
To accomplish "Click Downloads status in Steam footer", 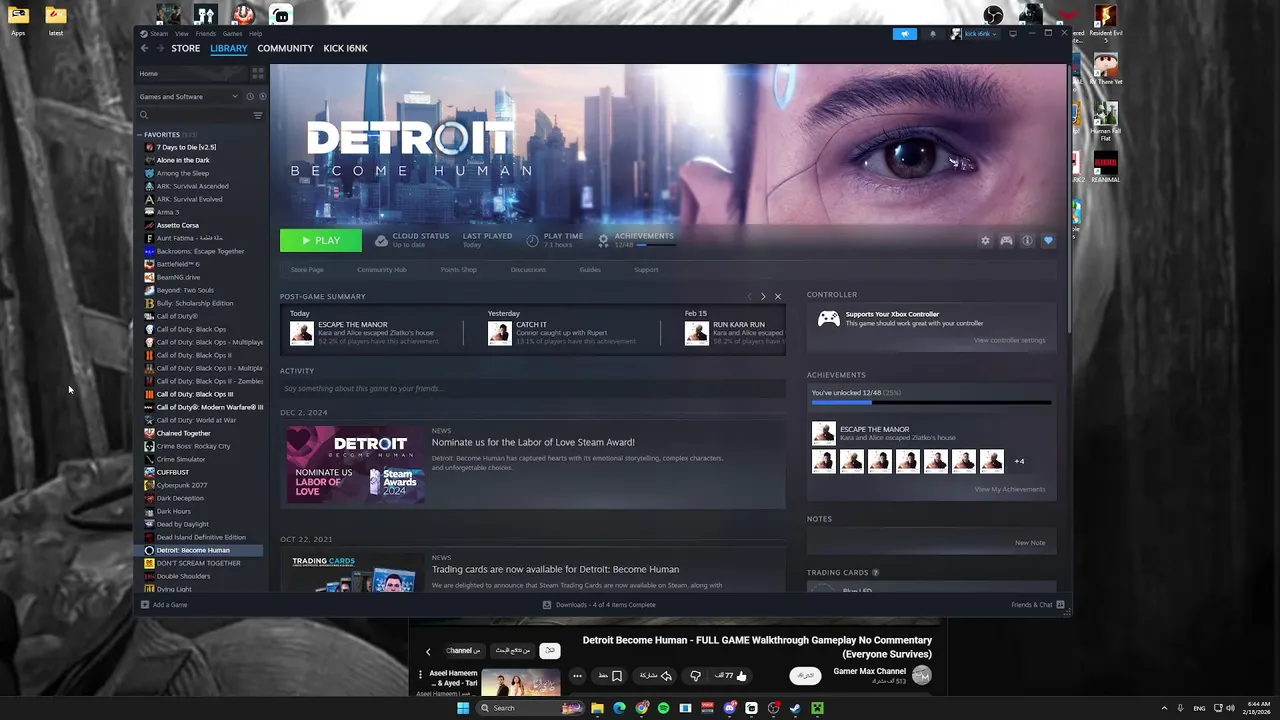I will point(599,605).
